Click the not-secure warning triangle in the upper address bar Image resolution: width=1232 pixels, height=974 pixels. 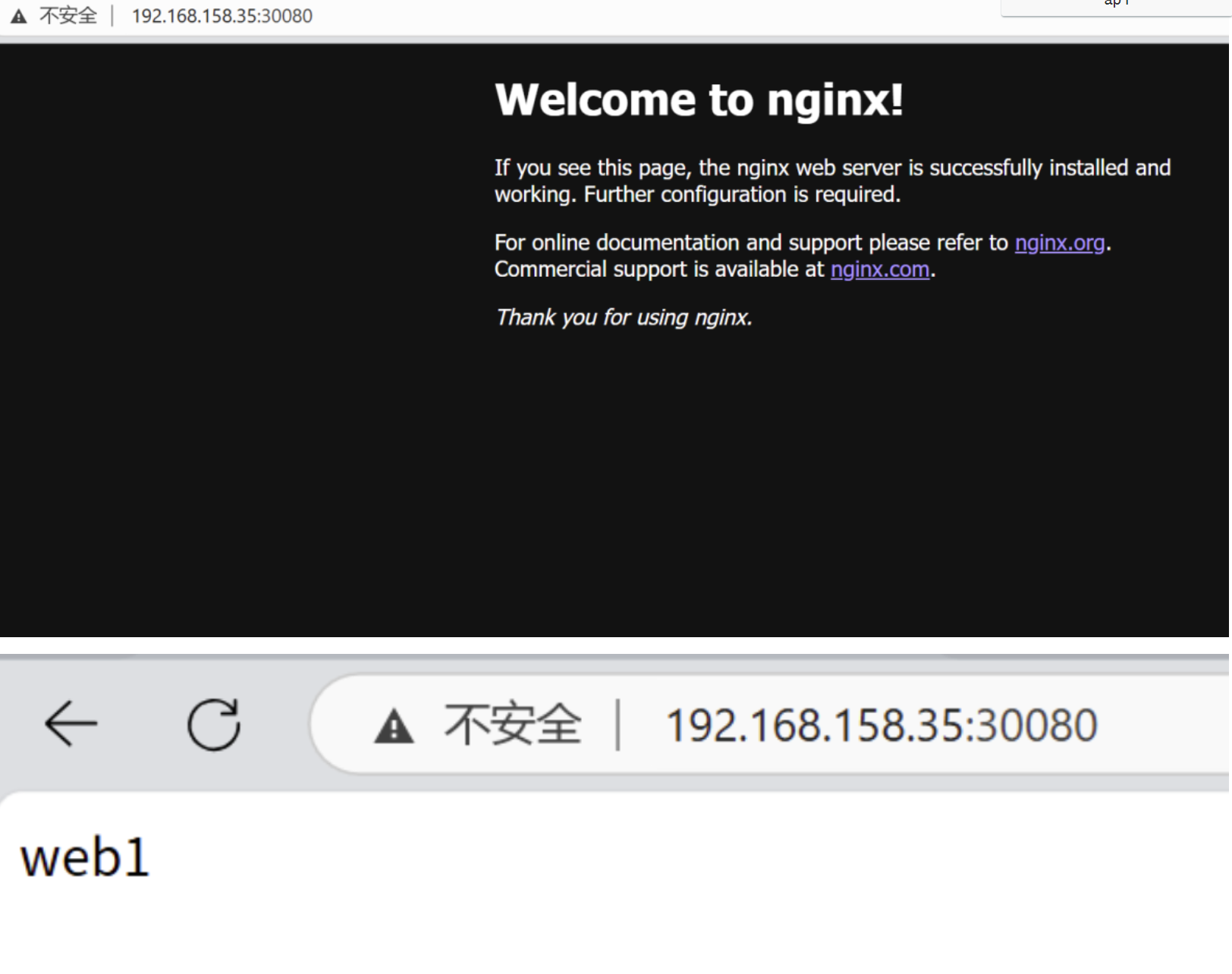[19, 16]
